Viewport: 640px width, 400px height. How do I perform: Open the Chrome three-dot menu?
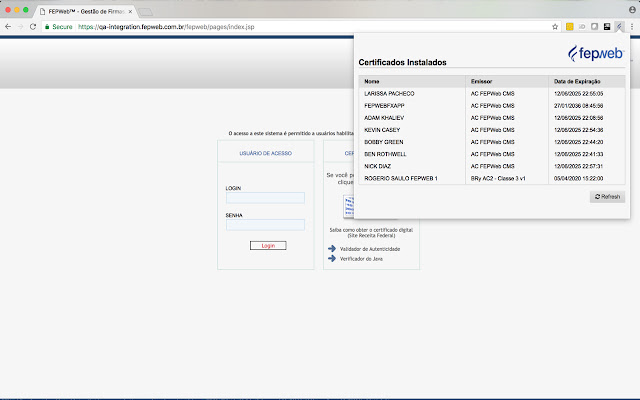click(632, 27)
